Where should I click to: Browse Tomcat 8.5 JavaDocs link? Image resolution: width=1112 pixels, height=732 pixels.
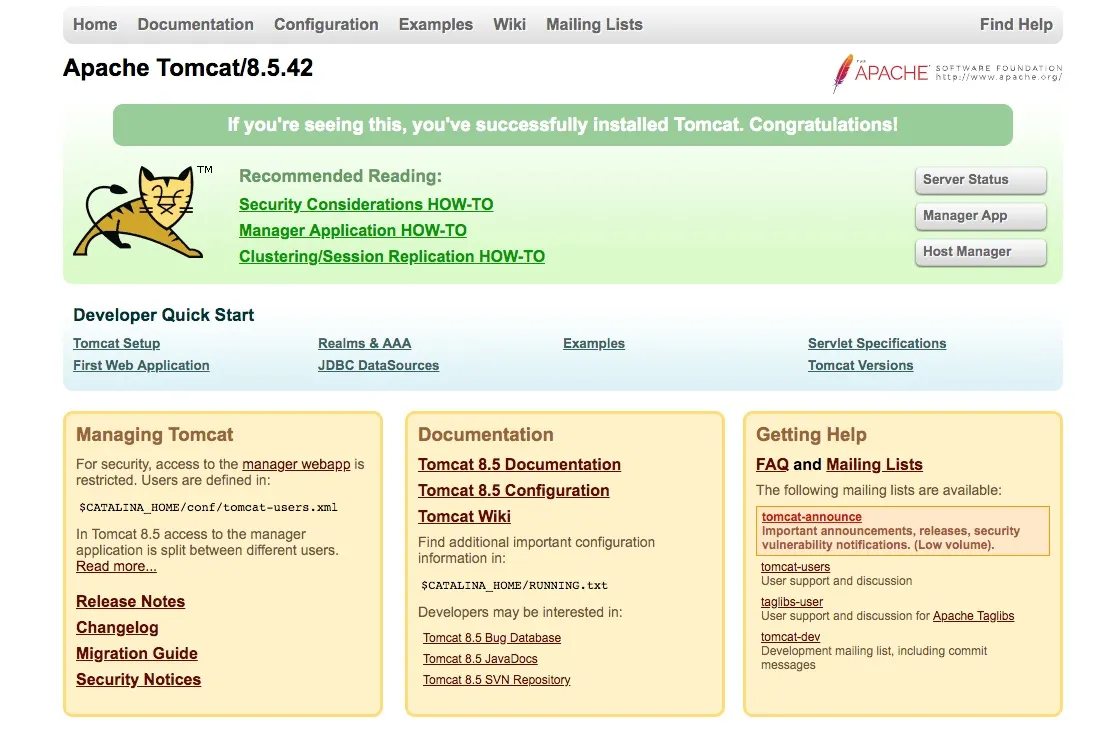(480, 659)
